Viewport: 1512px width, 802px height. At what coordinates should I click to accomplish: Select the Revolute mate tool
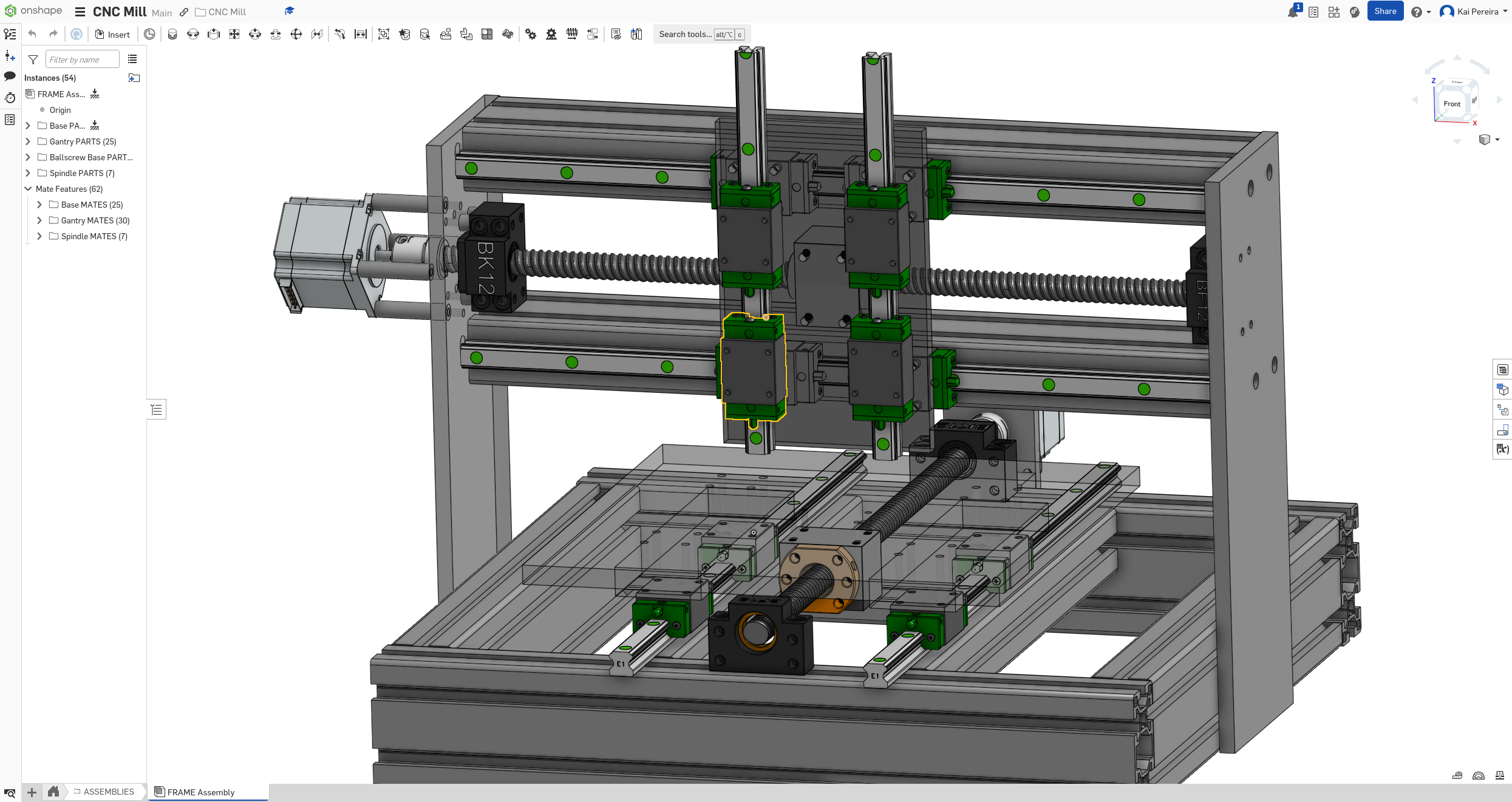point(193,35)
